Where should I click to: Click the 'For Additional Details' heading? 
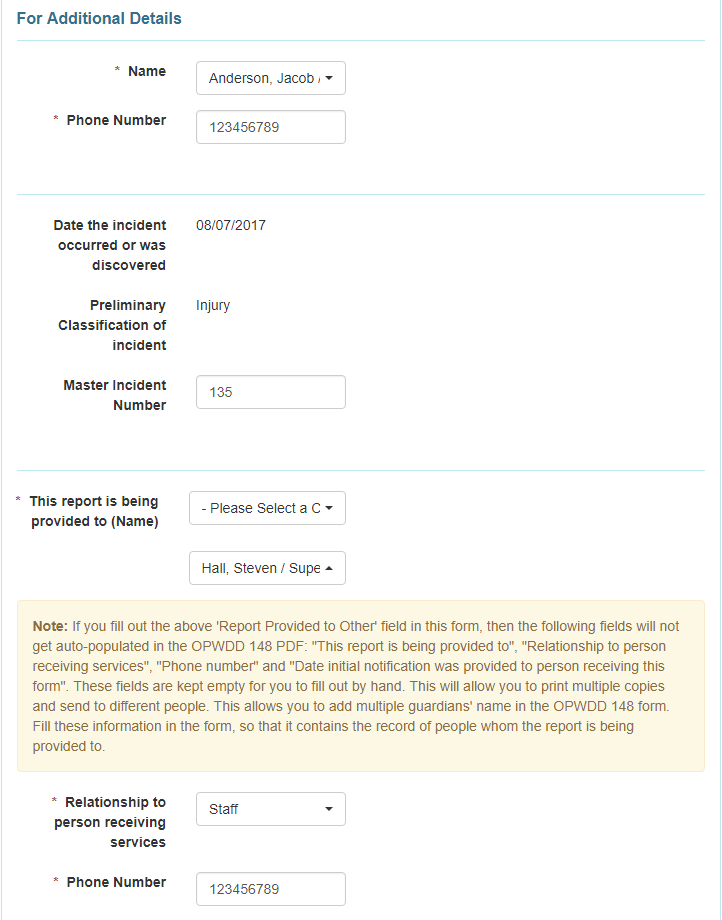point(99,19)
